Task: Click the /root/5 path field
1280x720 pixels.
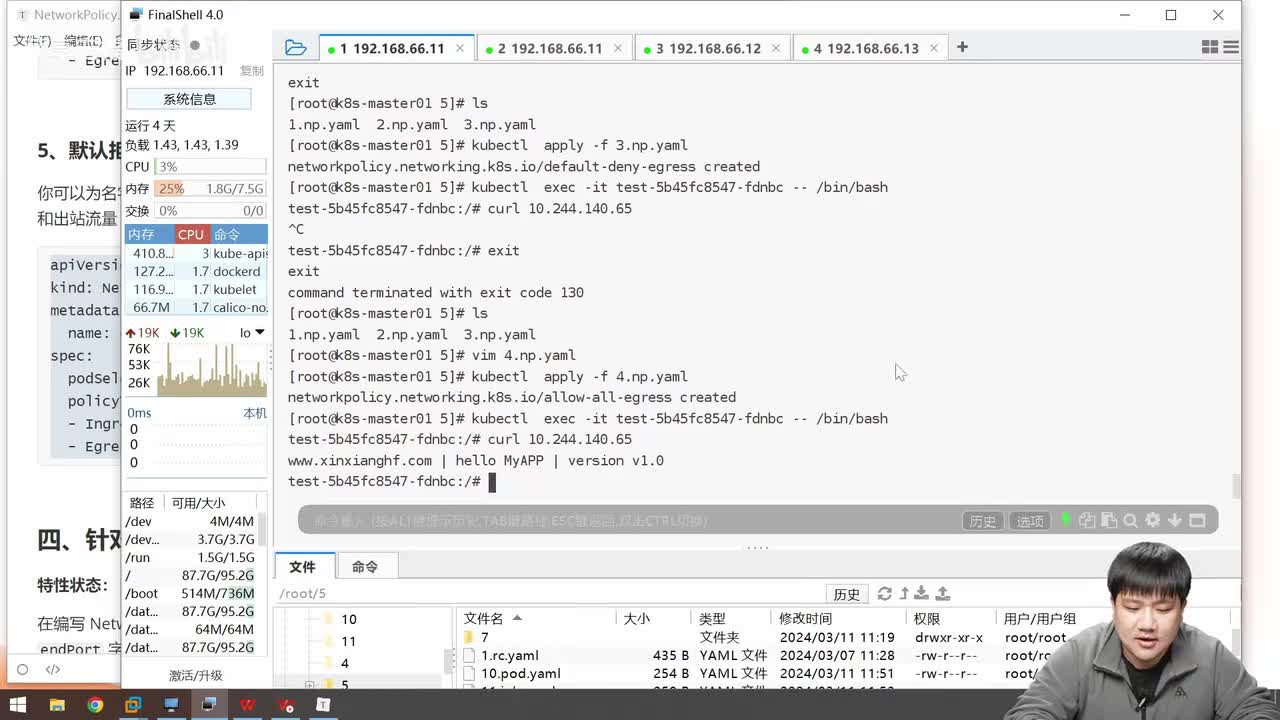Action: (550, 593)
